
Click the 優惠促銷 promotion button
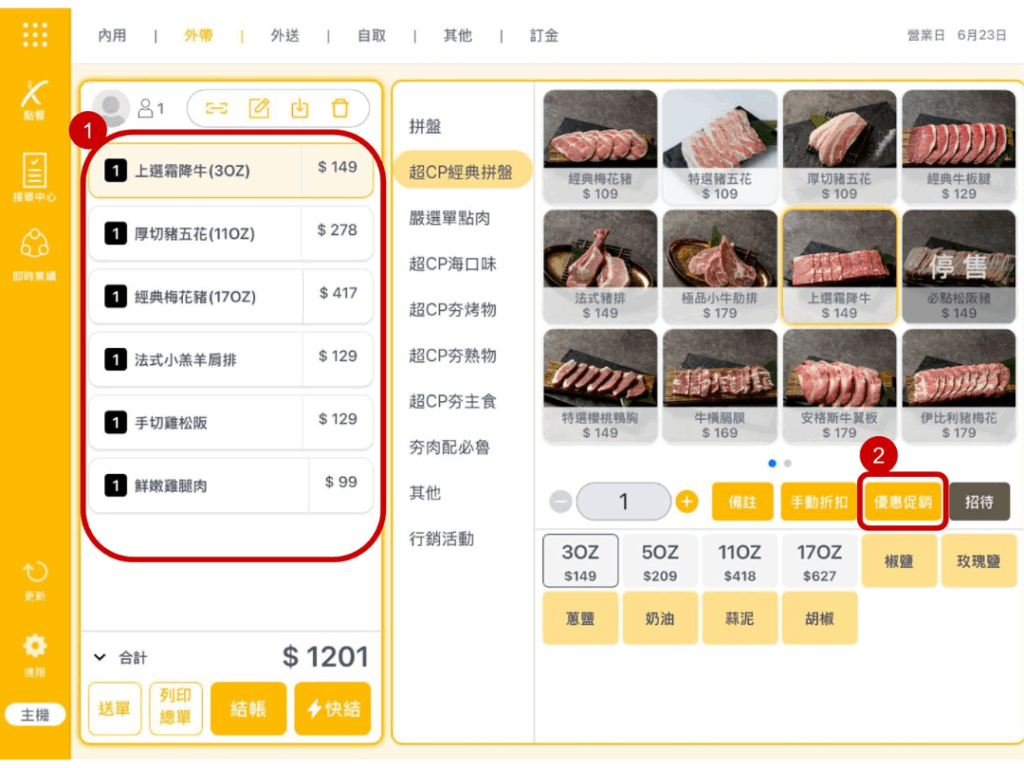point(903,502)
